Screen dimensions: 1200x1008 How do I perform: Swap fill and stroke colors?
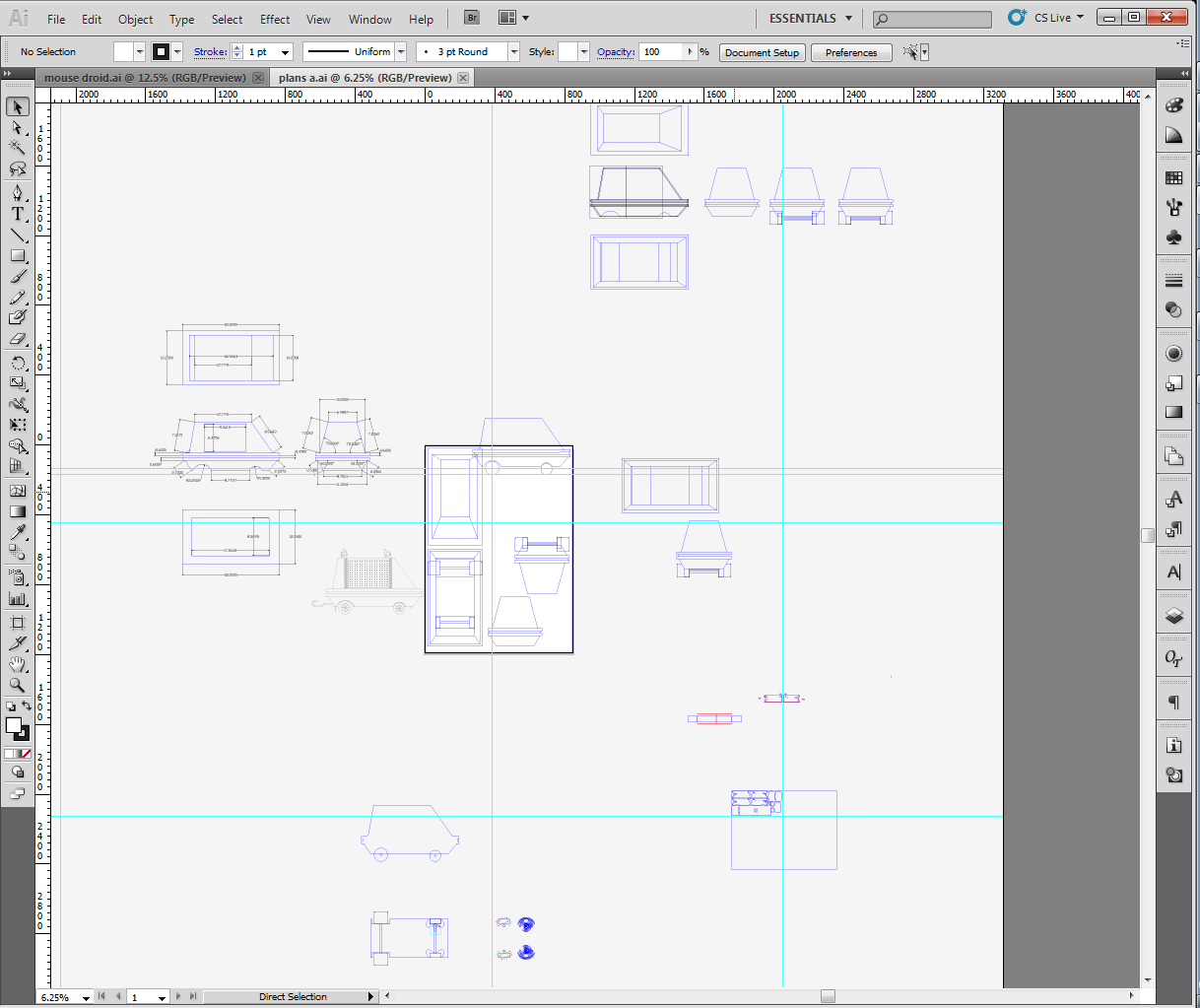coord(27,706)
